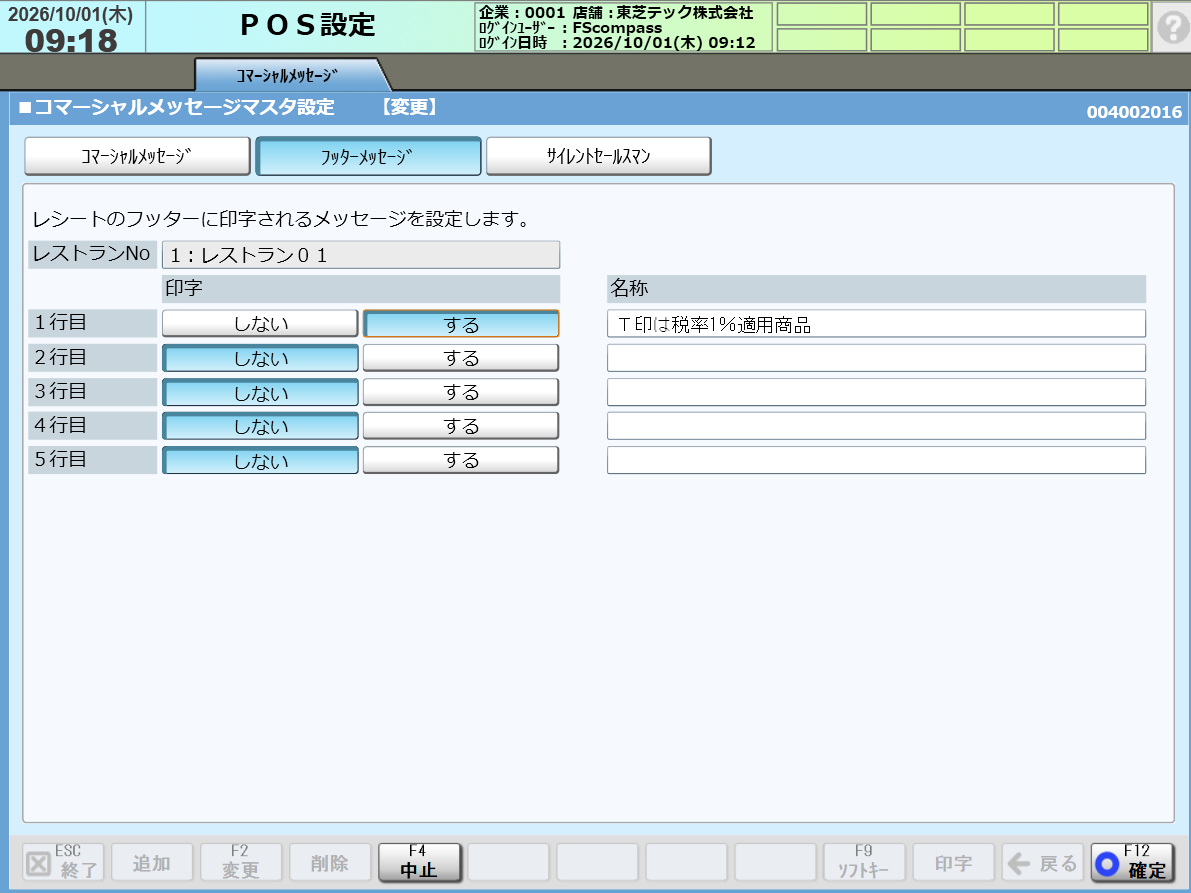
Task: Click the 1行目 name field with tax text
Action: (x=877, y=323)
